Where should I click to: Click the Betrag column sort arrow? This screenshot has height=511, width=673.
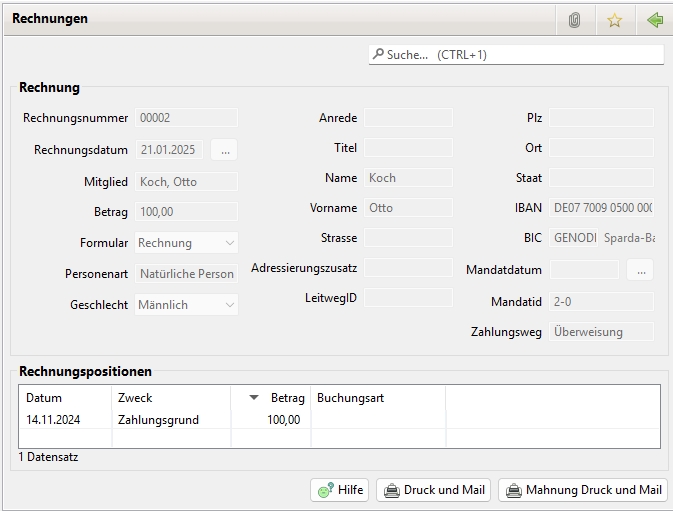tap(254, 398)
